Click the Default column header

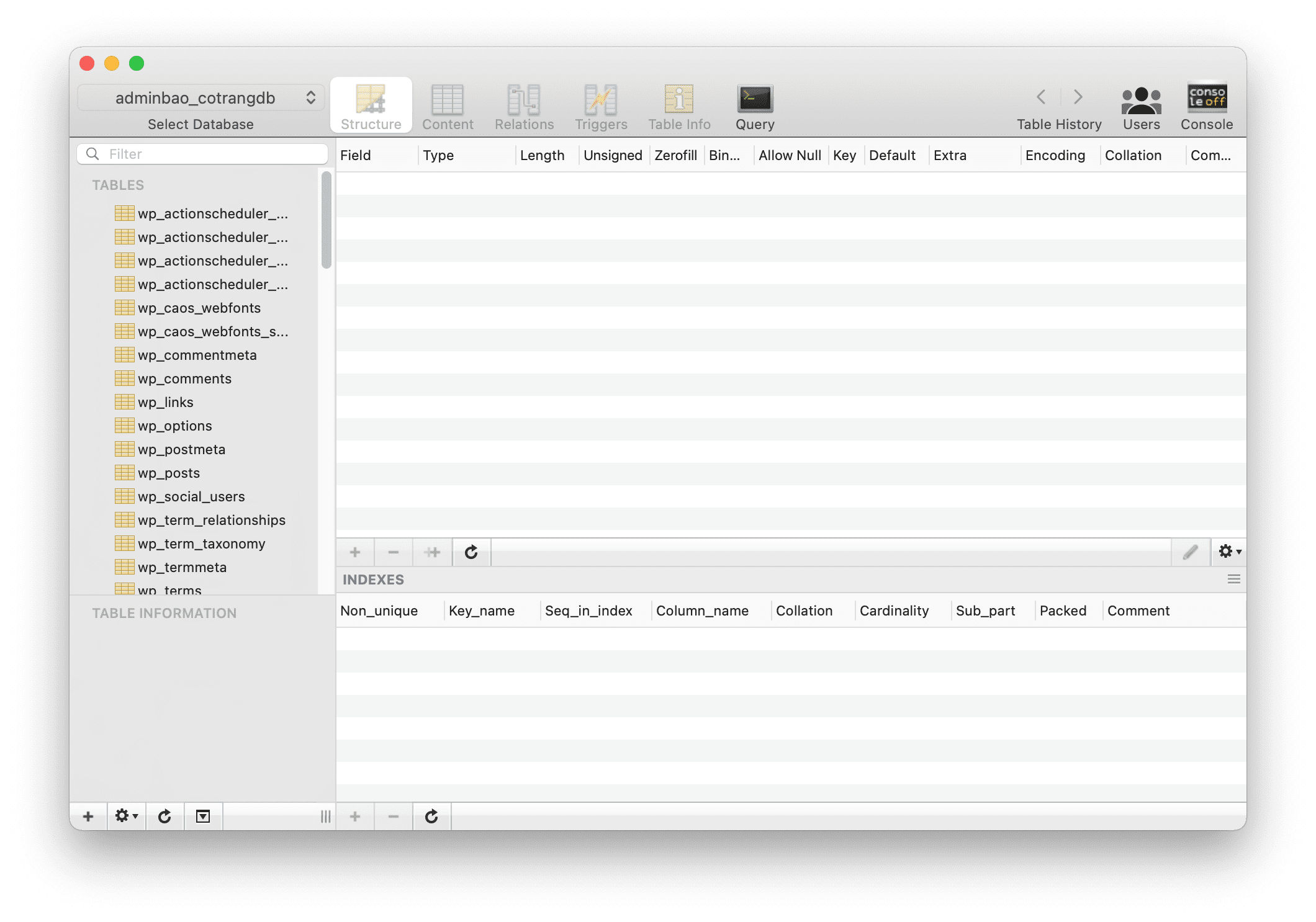coord(897,155)
